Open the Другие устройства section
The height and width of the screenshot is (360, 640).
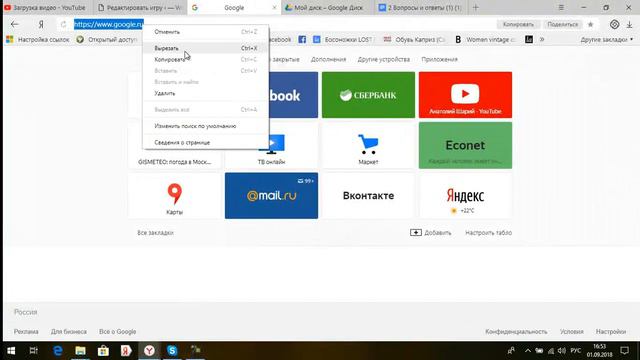coord(384,60)
